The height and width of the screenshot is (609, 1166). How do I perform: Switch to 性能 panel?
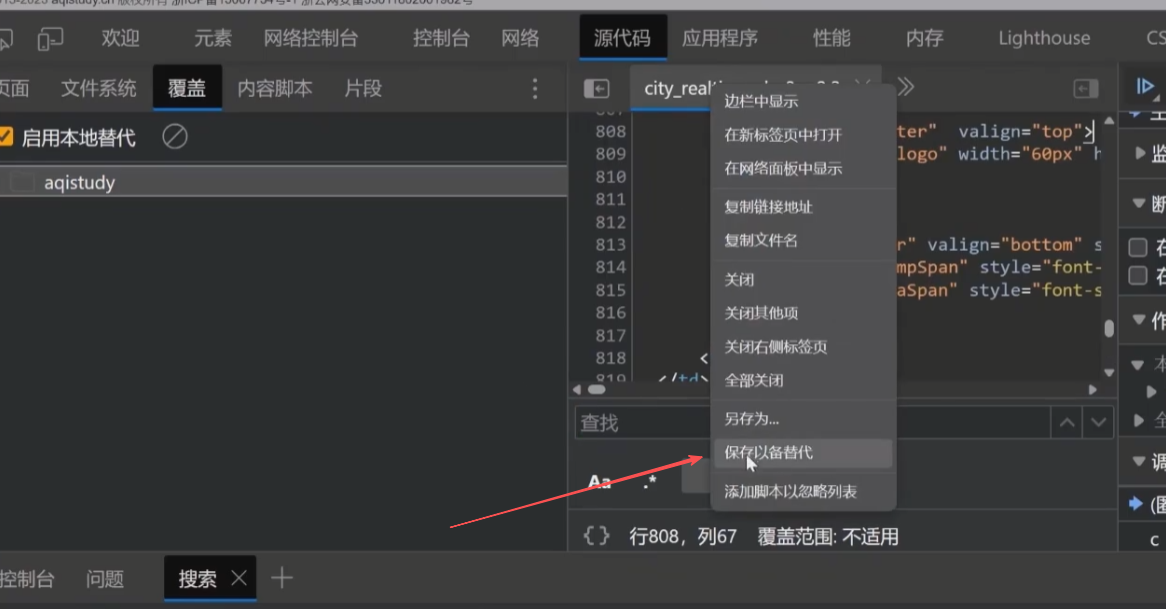click(x=831, y=38)
